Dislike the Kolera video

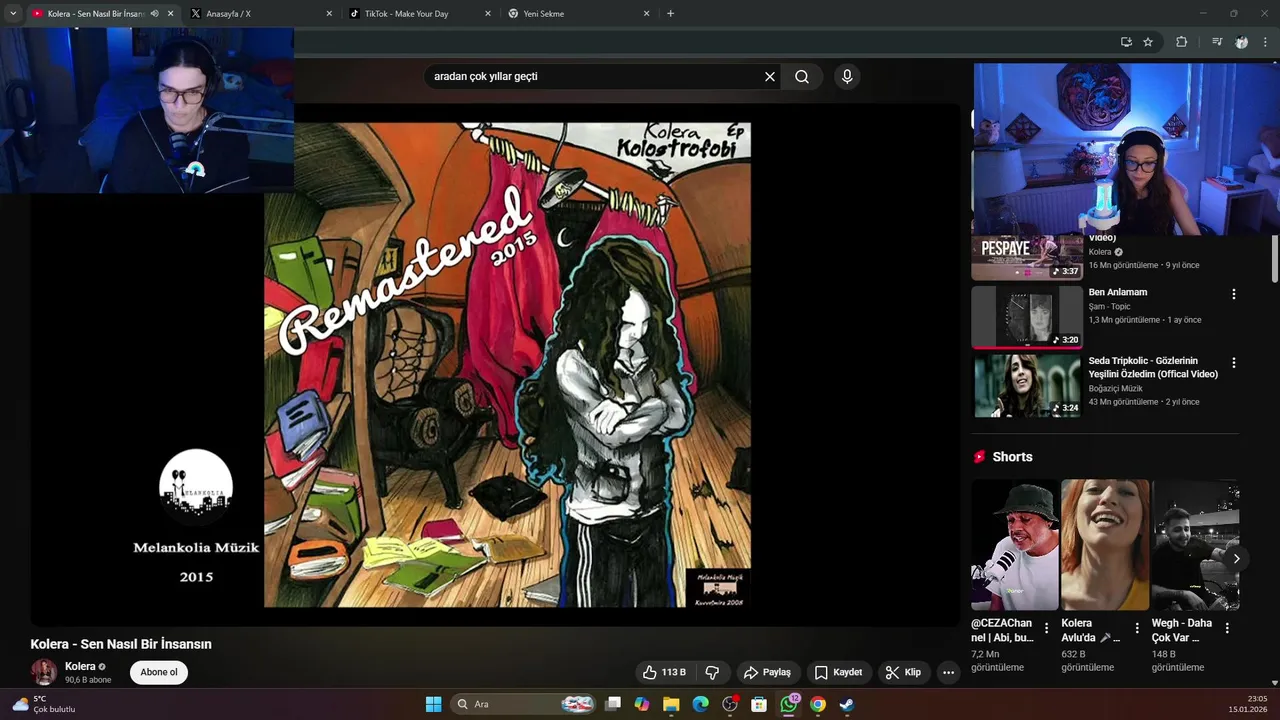[713, 672]
